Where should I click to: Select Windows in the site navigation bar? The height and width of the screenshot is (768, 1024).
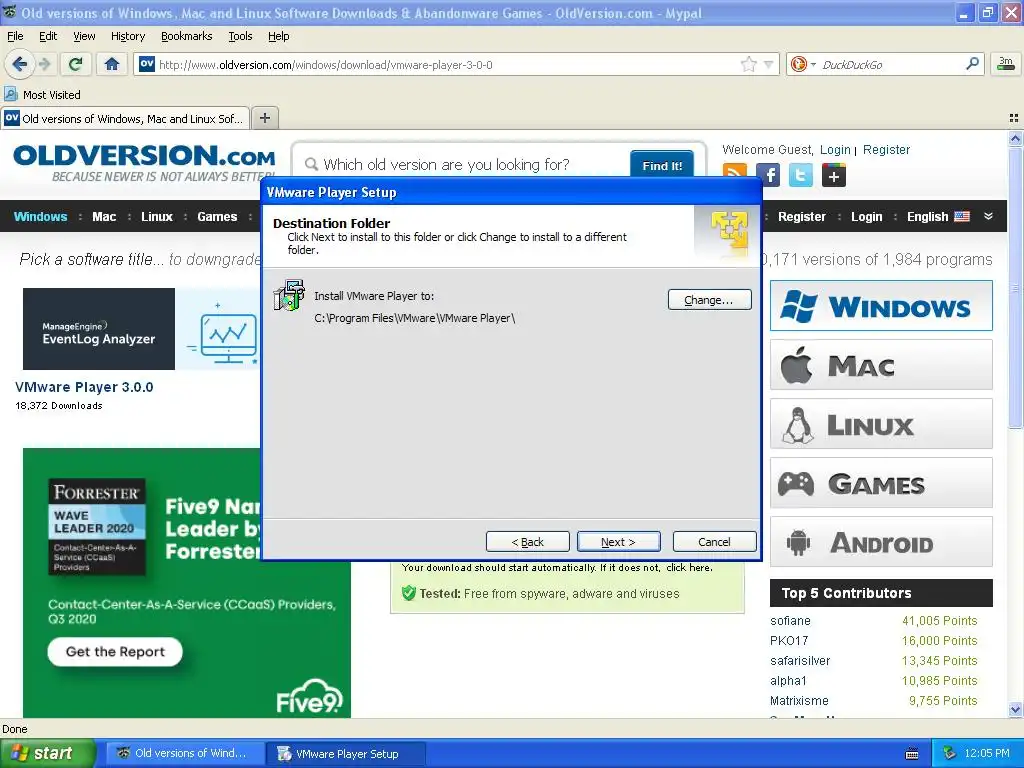[x=40, y=217]
